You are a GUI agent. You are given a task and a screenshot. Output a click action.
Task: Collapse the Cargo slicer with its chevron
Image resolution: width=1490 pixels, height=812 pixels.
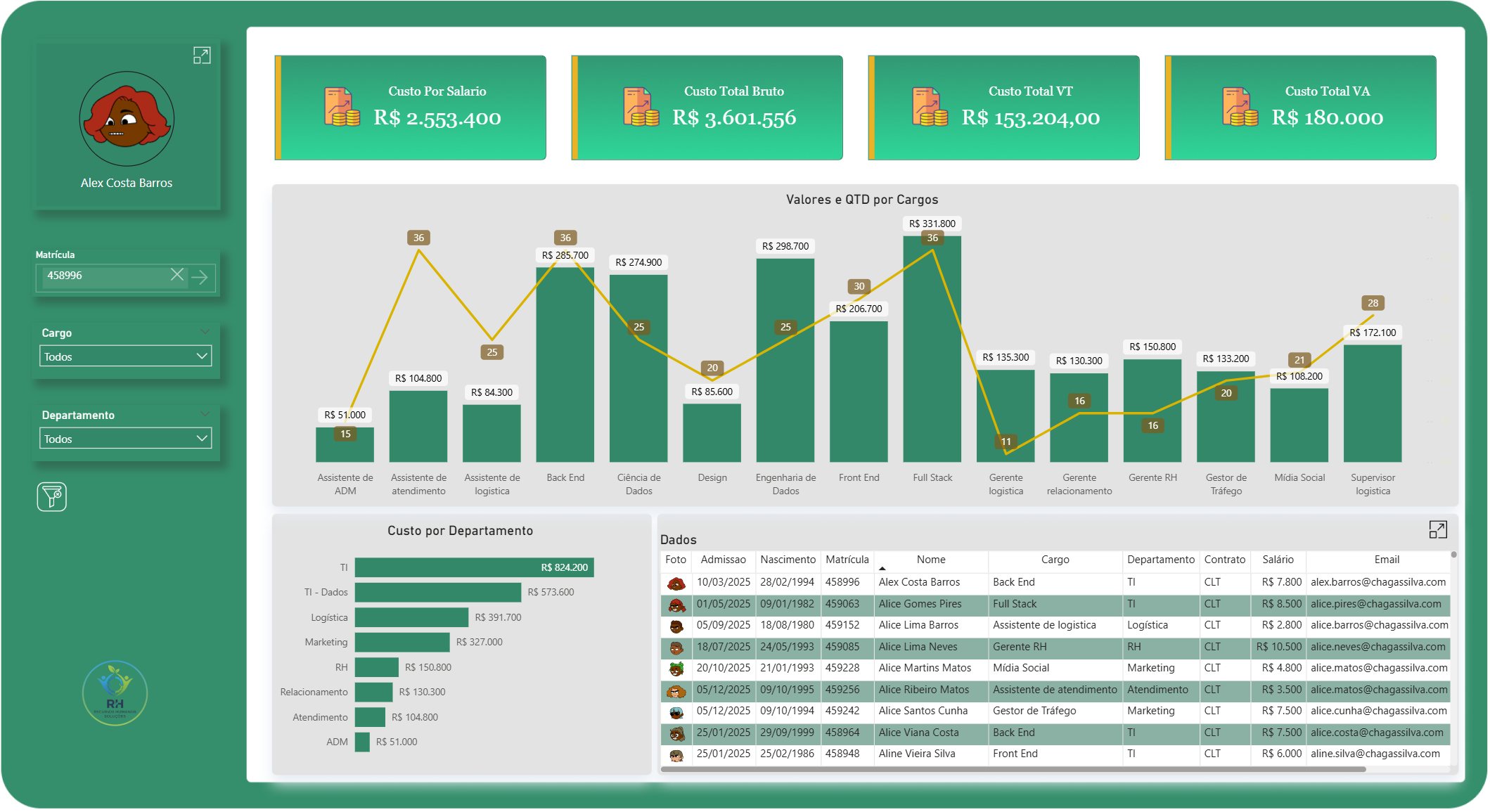pos(205,331)
